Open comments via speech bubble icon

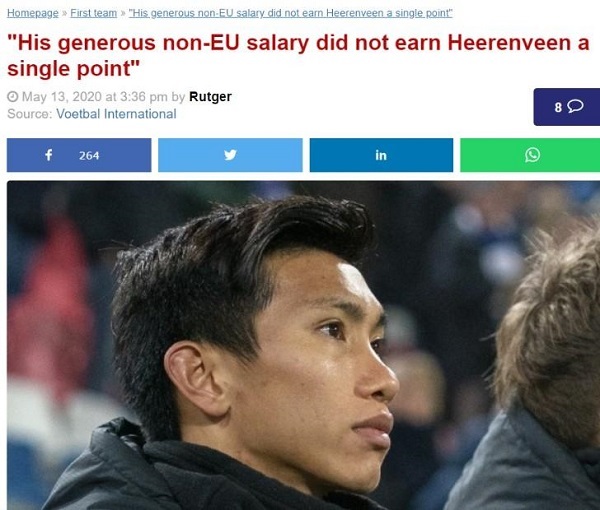click(x=575, y=106)
